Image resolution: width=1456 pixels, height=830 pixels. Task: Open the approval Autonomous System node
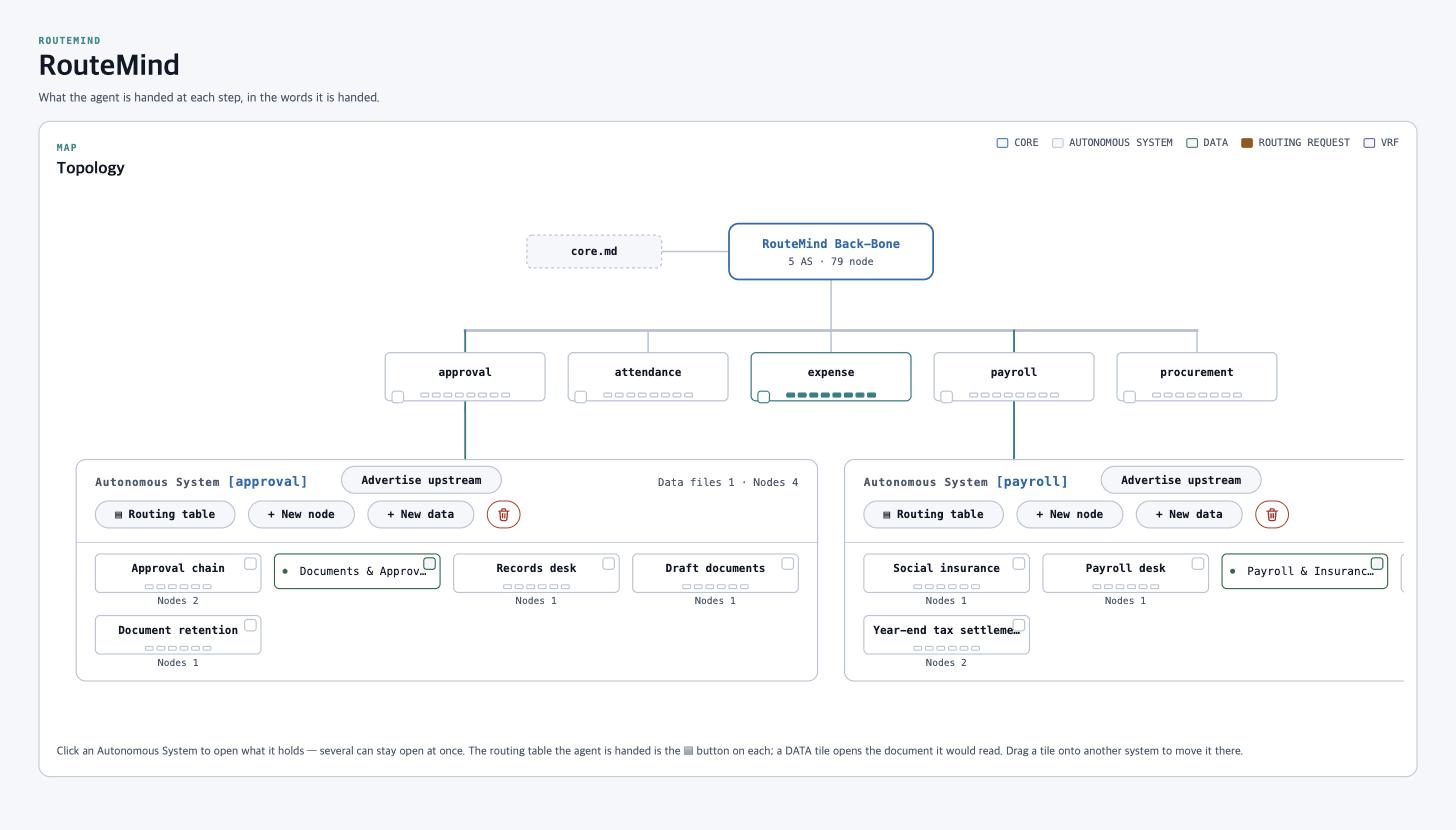(x=465, y=377)
